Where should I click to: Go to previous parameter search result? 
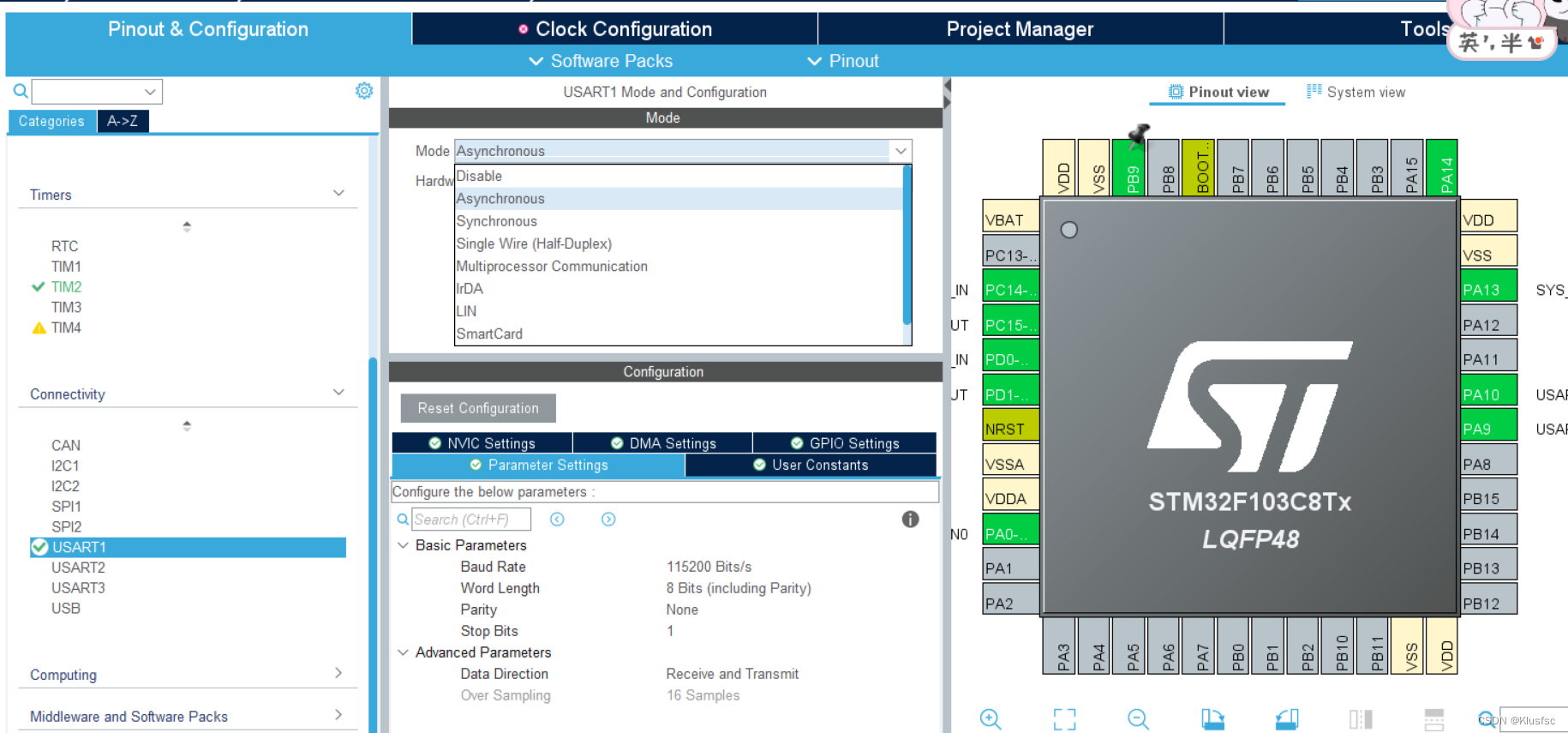557,520
